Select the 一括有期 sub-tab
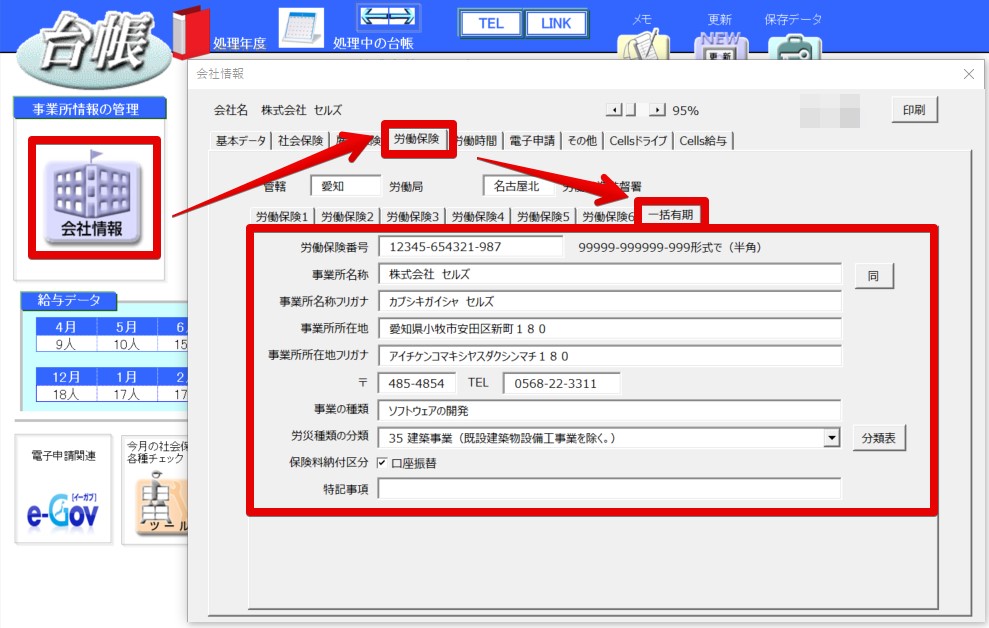 point(671,214)
